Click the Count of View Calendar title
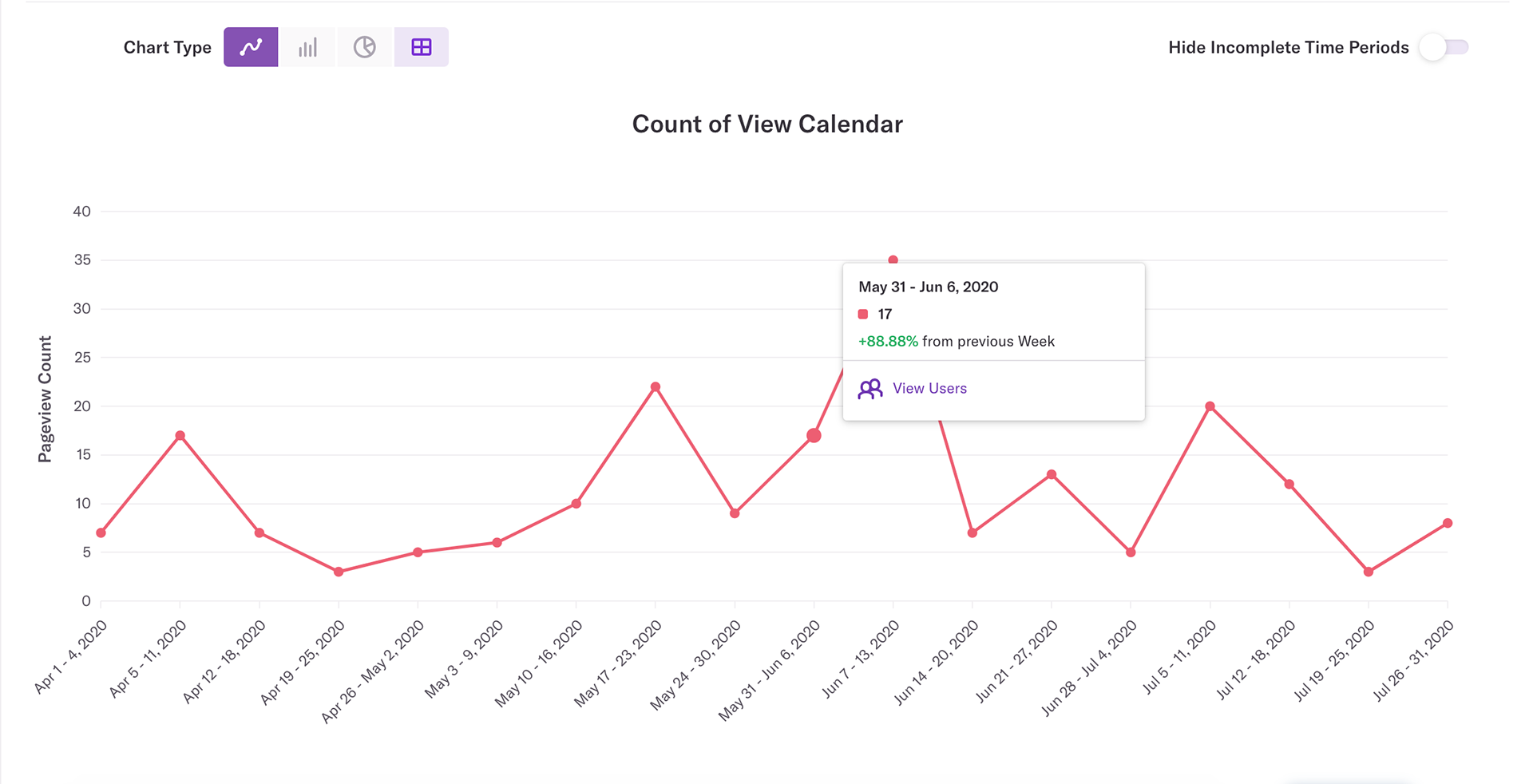 [767, 125]
